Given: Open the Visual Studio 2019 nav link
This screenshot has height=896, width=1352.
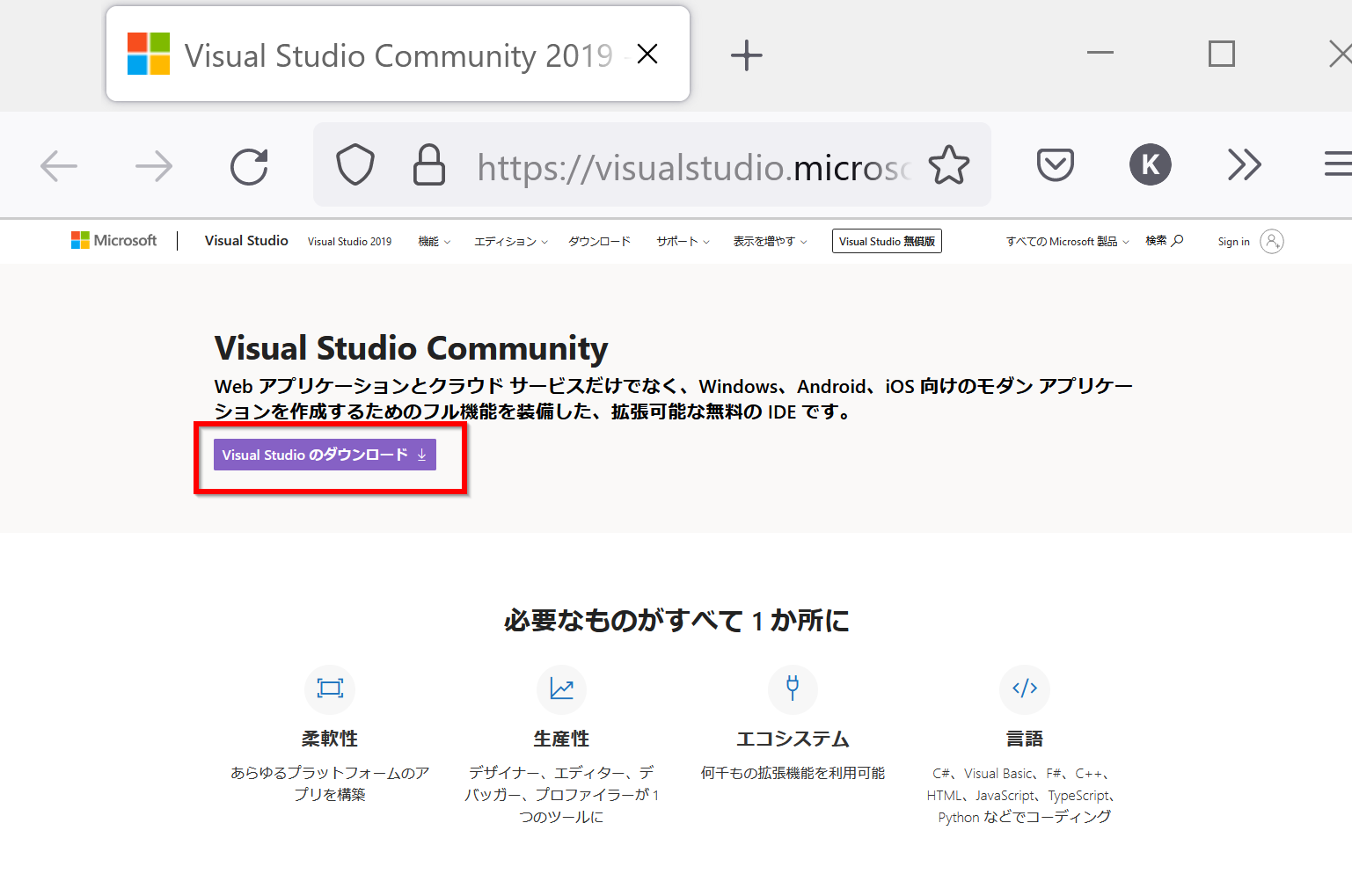Looking at the screenshot, I should tap(350, 242).
